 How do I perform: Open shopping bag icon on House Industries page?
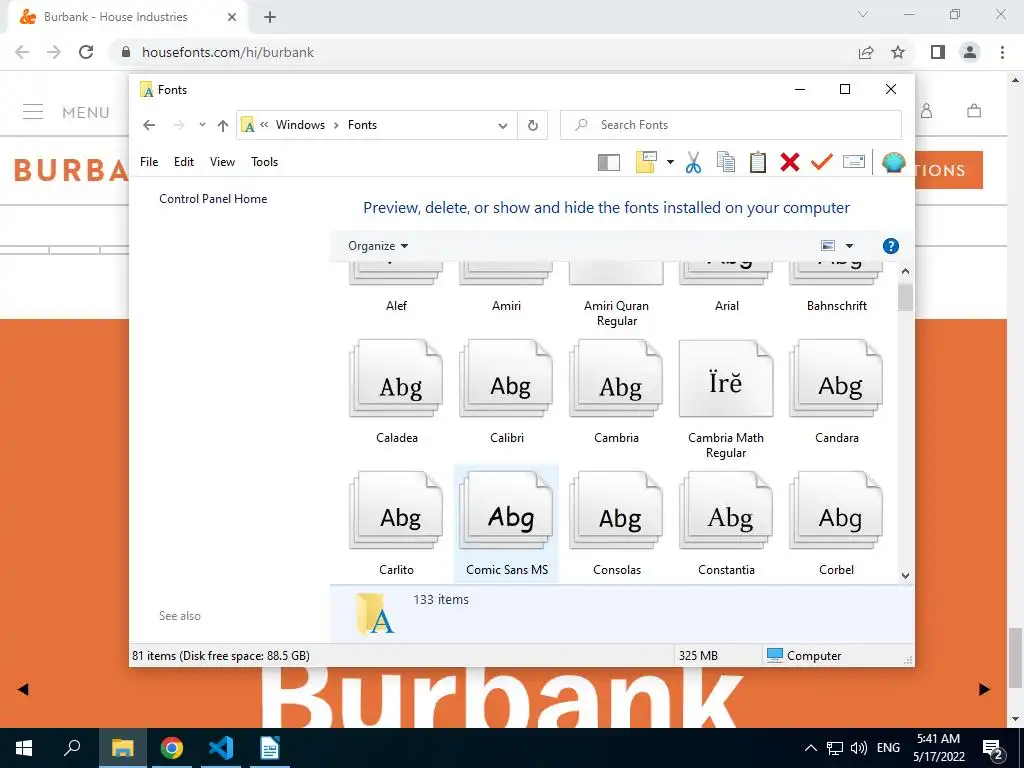click(x=974, y=111)
